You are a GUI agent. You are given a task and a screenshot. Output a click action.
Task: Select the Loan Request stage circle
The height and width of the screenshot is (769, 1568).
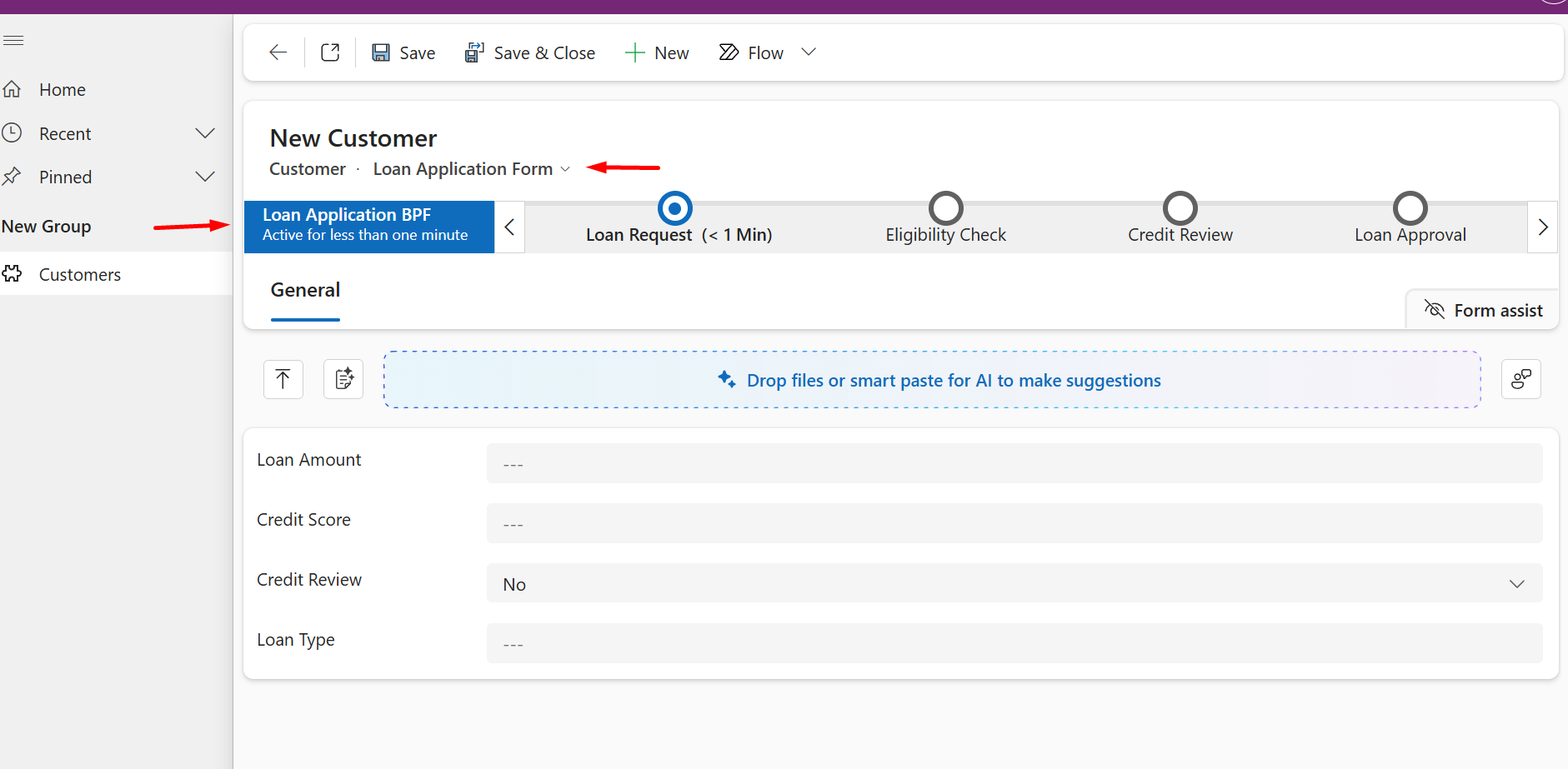click(675, 208)
